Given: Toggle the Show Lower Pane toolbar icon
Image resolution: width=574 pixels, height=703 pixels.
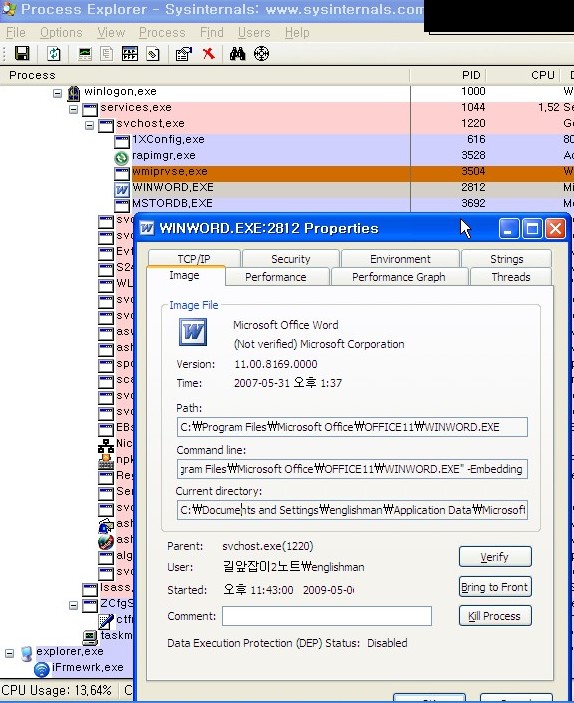Looking at the screenshot, I should pyautogui.click(x=130, y=54).
